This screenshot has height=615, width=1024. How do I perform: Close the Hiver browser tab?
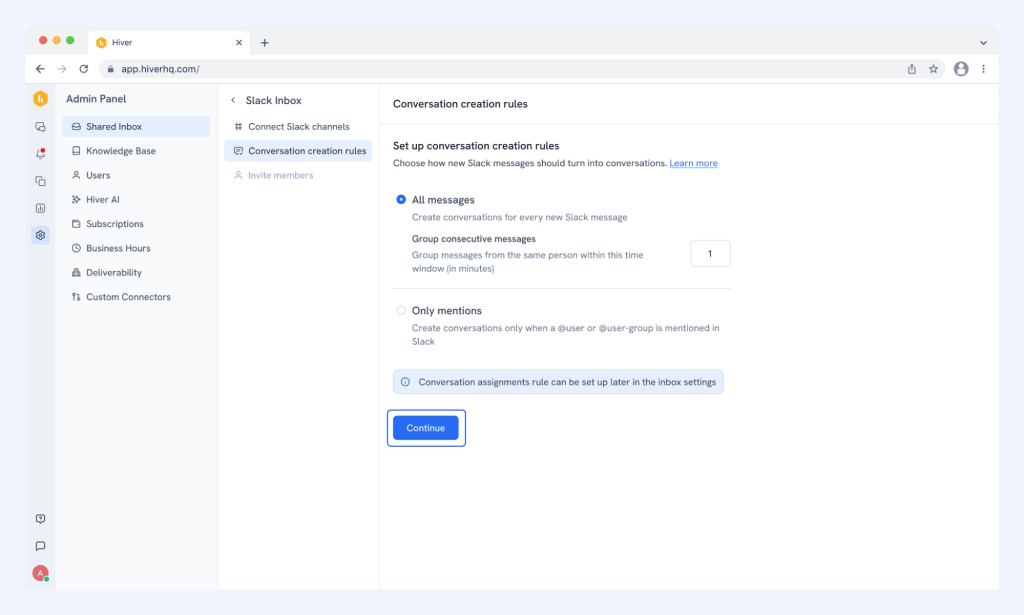[239, 42]
